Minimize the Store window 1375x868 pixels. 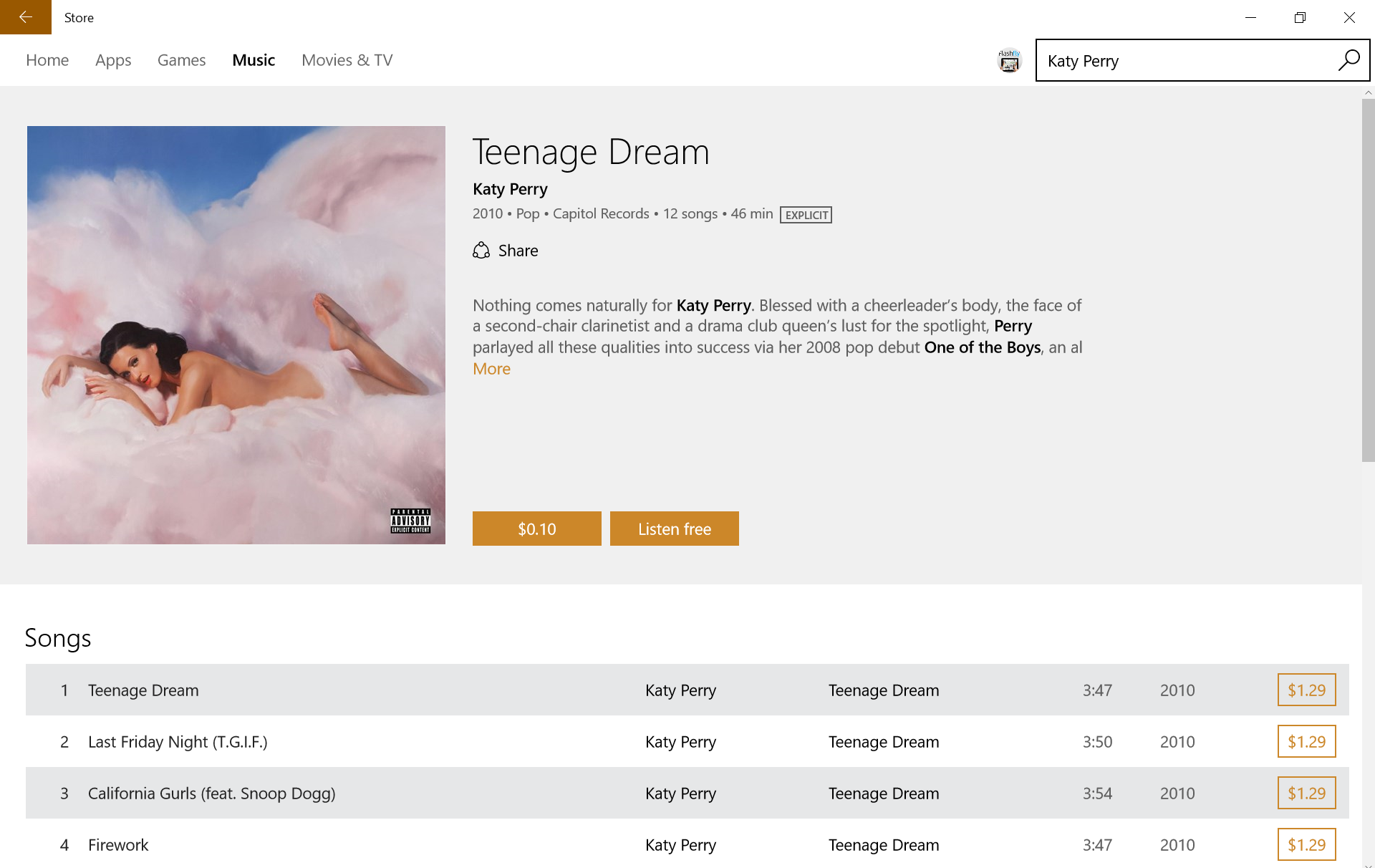coord(1250,17)
